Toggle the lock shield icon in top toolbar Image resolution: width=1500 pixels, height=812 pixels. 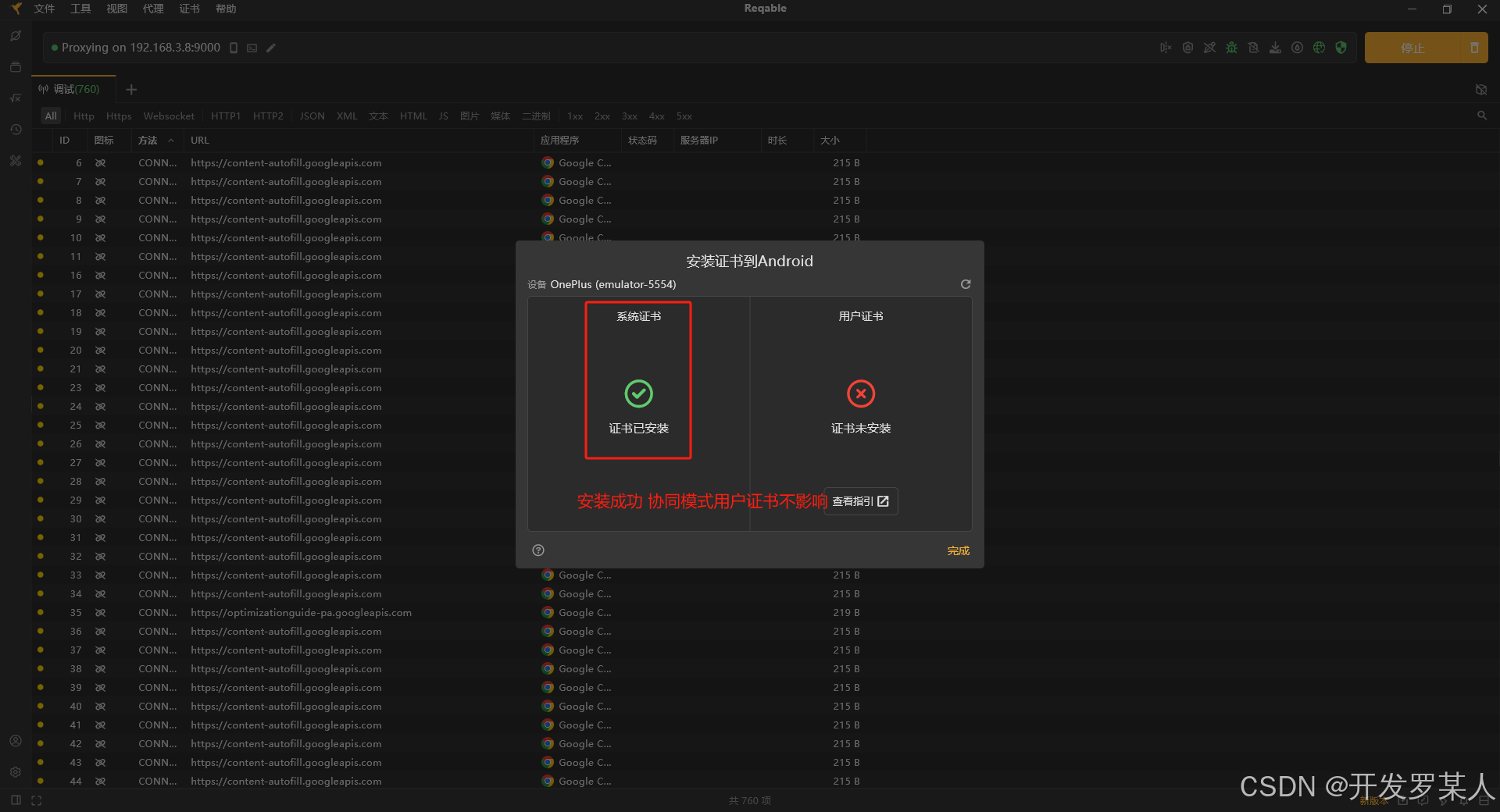click(1187, 48)
